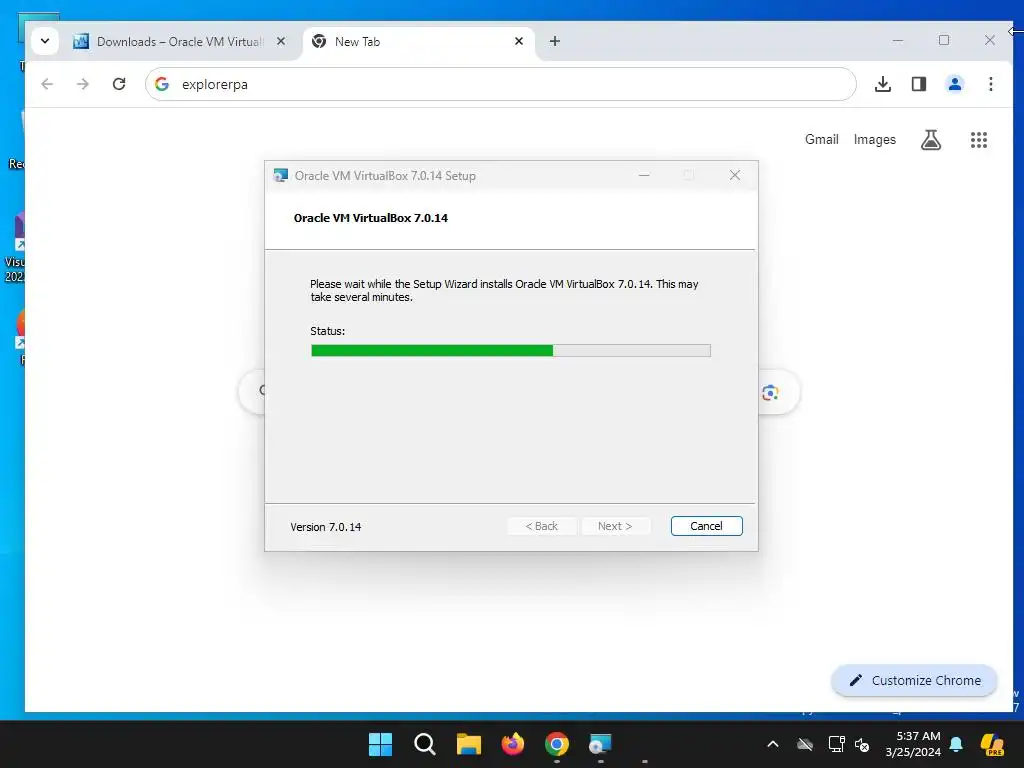Select the New Tab tab

click(418, 42)
